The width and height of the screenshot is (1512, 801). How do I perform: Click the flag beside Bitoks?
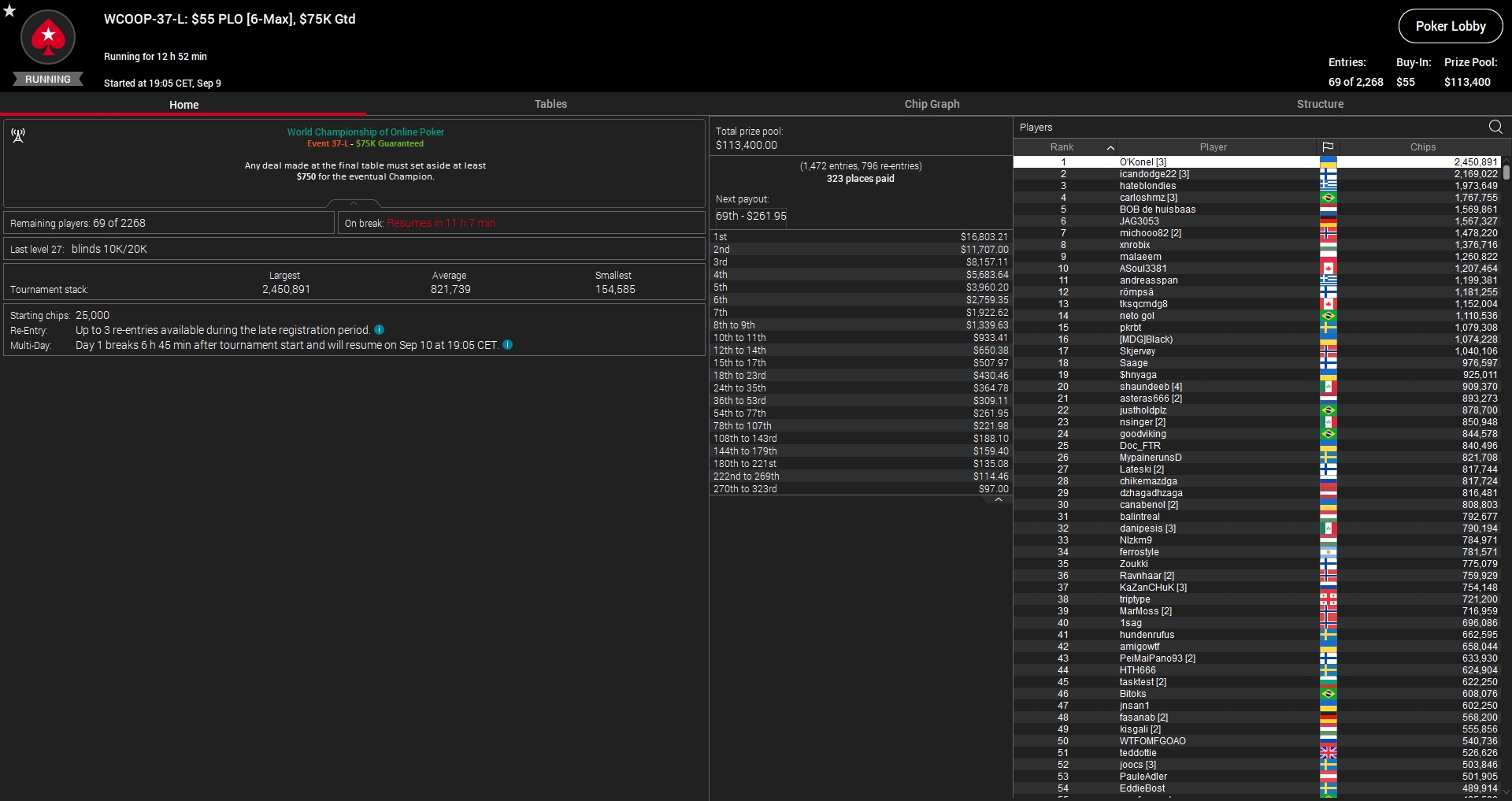point(1329,694)
